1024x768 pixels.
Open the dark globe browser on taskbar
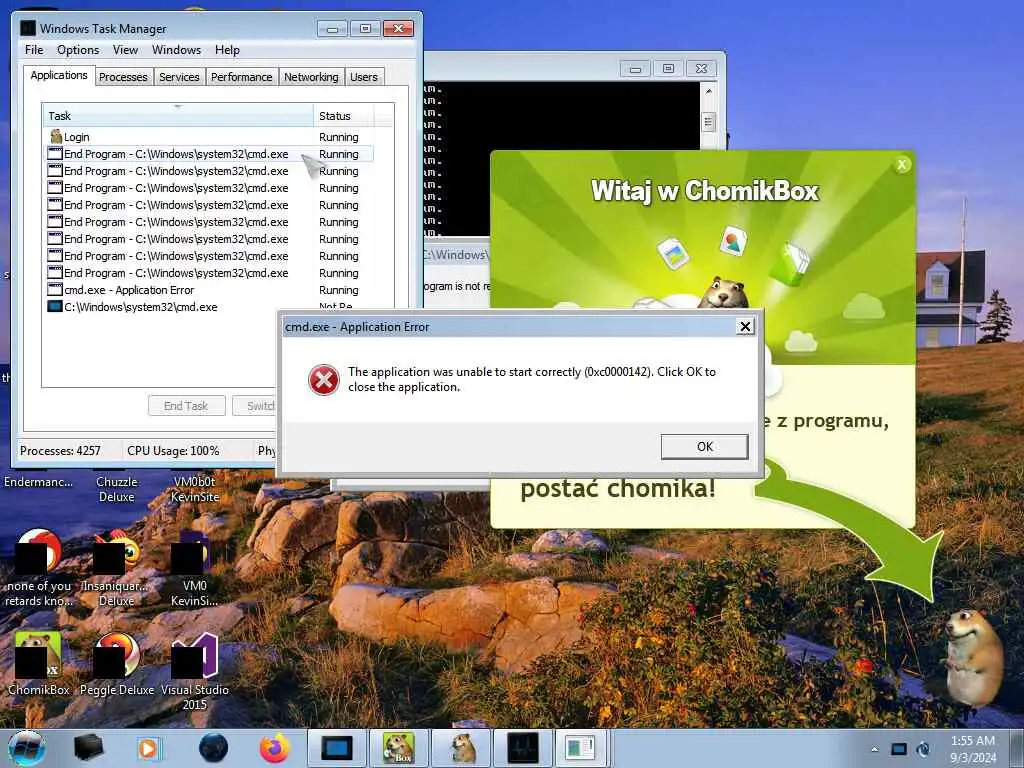coord(214,748)
